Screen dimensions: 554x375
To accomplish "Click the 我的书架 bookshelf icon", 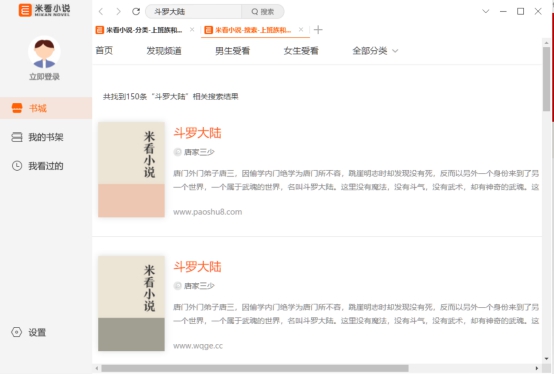I will [17, 137].
